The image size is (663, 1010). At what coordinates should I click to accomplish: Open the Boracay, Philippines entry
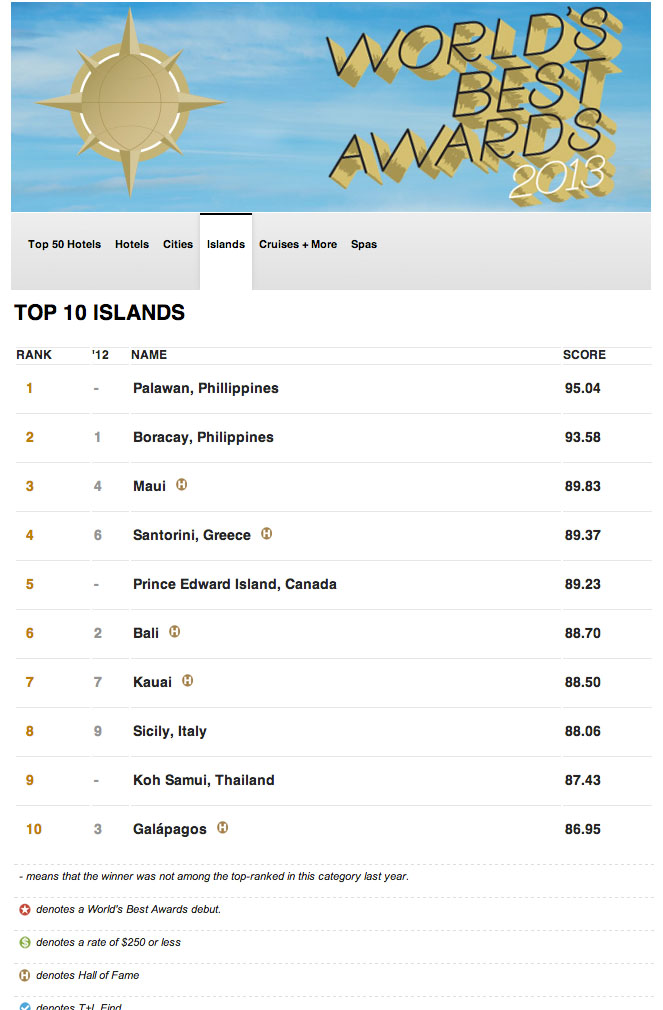coord(203,437)
